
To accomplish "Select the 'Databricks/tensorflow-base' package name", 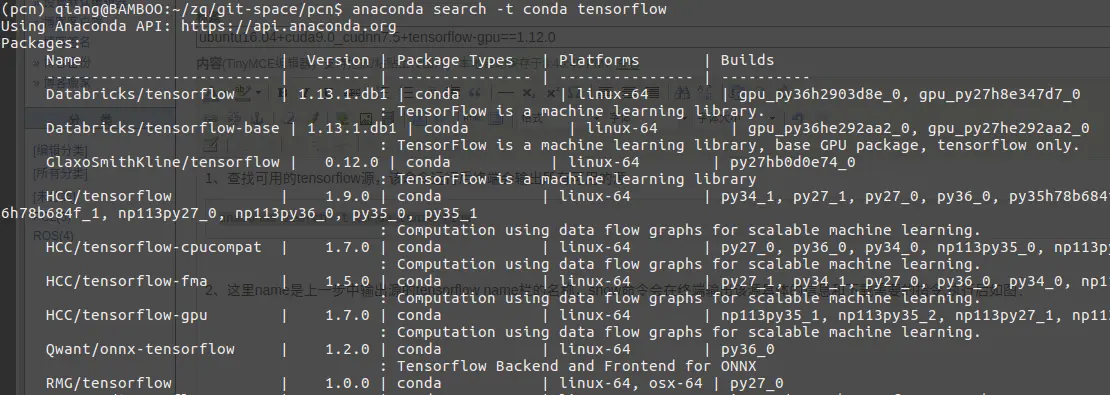I will [x=162, y=128].
